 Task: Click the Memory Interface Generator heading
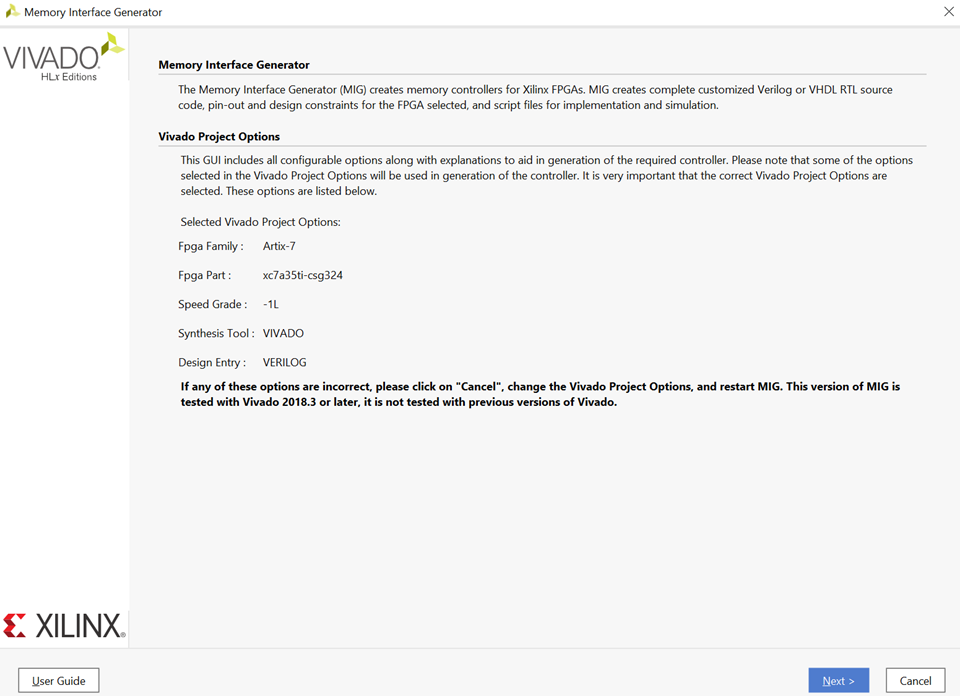click(234, 65)
